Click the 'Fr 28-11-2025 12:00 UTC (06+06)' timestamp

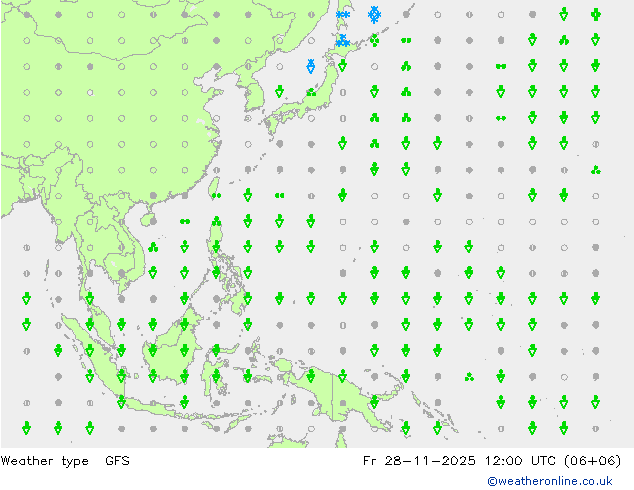pyautogui.click(x=492, y=461)
